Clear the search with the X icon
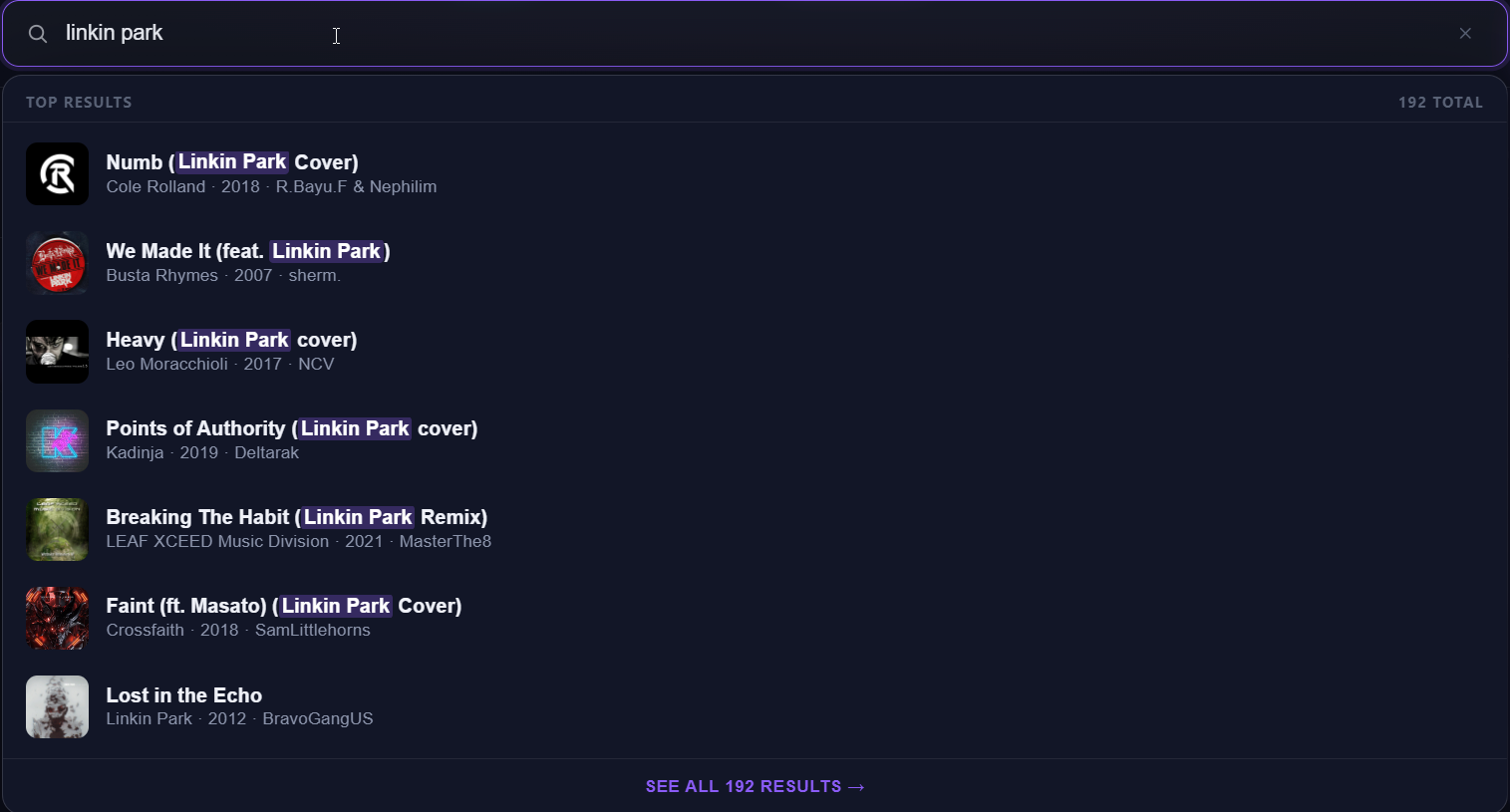Image resolution: width=1510 pixels, height=812 pixels. 1465,34
